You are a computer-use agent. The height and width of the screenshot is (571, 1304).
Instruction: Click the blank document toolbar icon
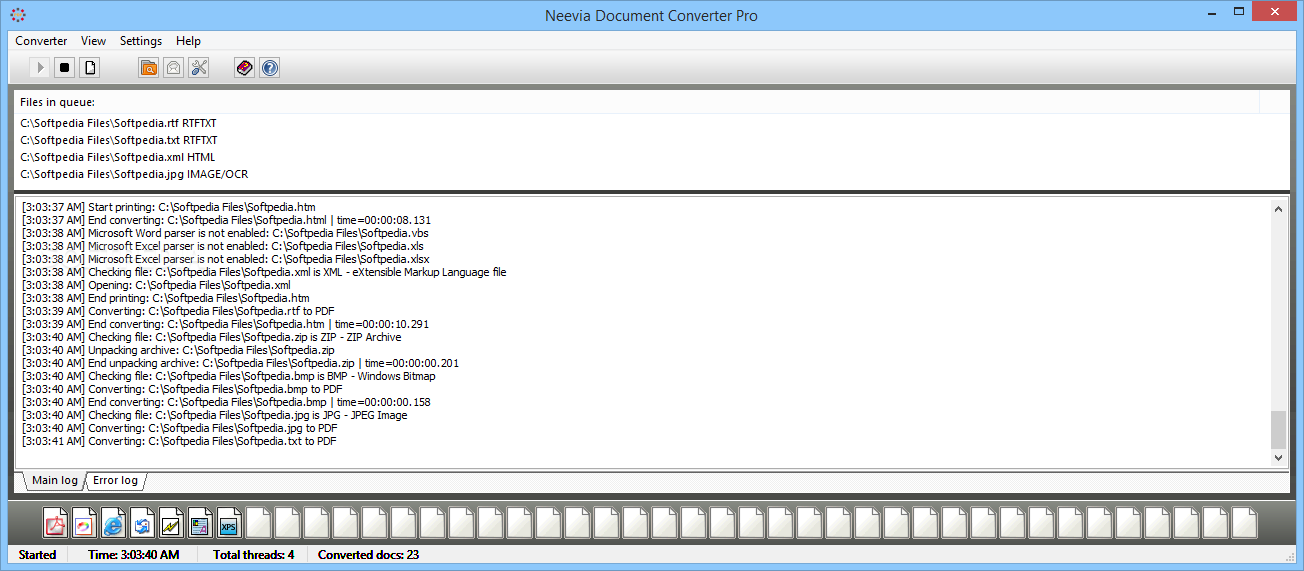[90, 68]
